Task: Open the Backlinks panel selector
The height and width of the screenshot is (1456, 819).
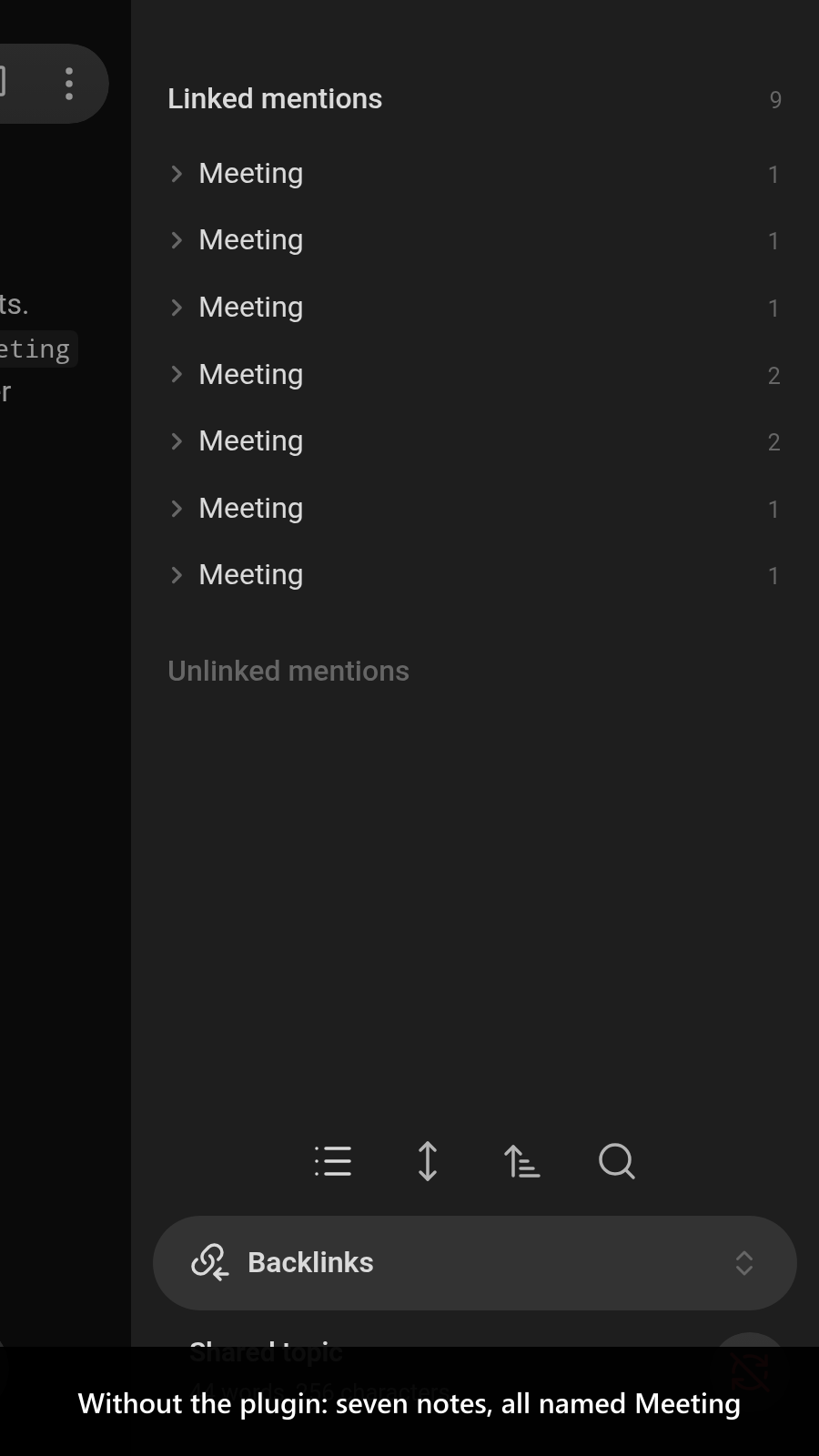Action: (x=475, y=1263)
